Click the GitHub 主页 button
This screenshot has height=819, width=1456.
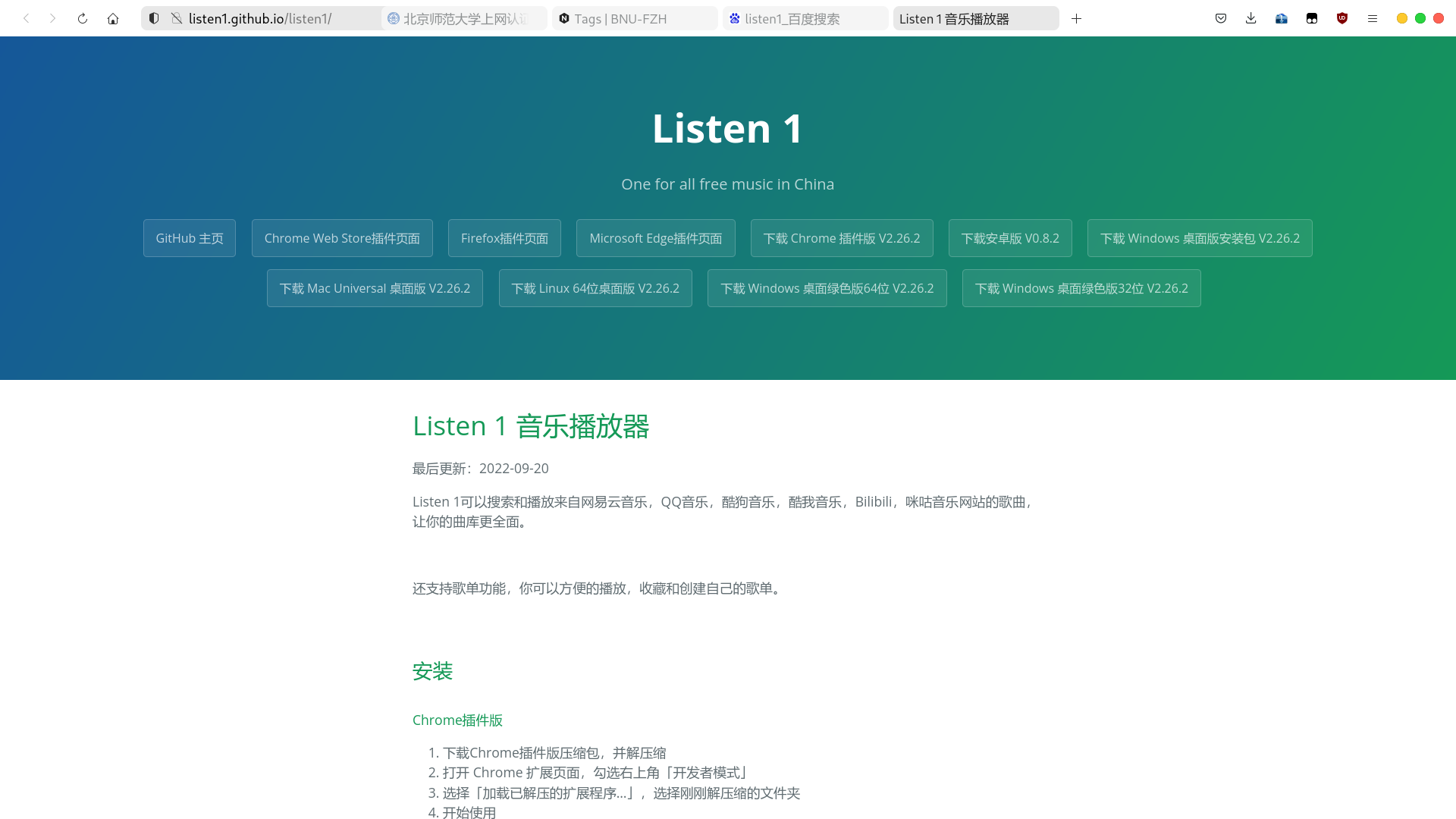(x=190, y=238)
